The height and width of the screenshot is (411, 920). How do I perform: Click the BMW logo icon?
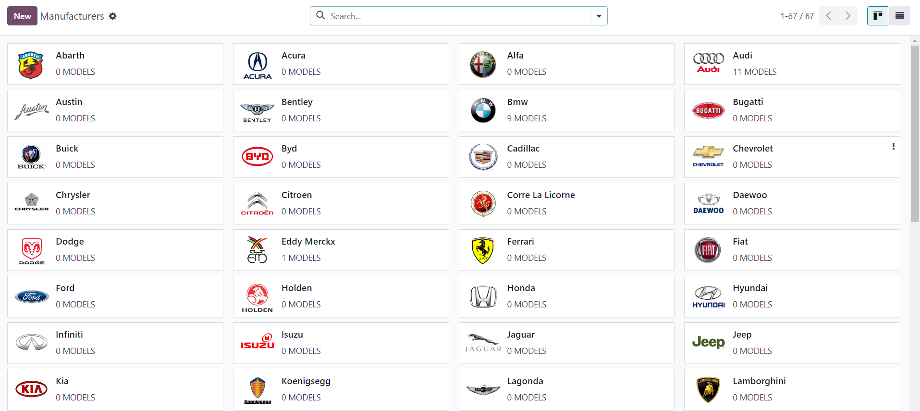click(482, 110)
